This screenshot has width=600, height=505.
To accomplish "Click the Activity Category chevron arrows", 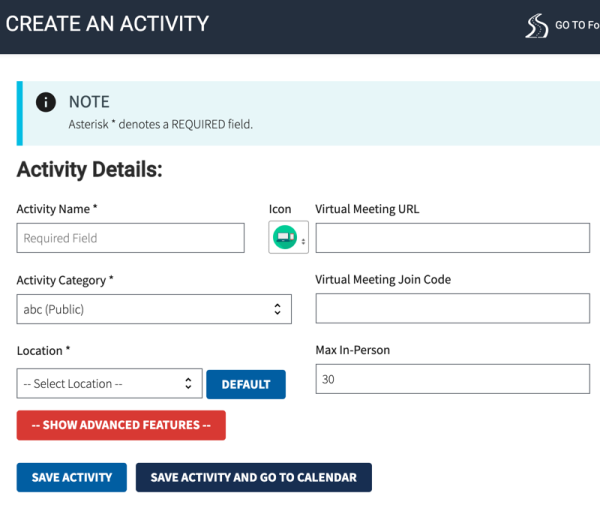I will pyautogui.click(x=277, y=309).
